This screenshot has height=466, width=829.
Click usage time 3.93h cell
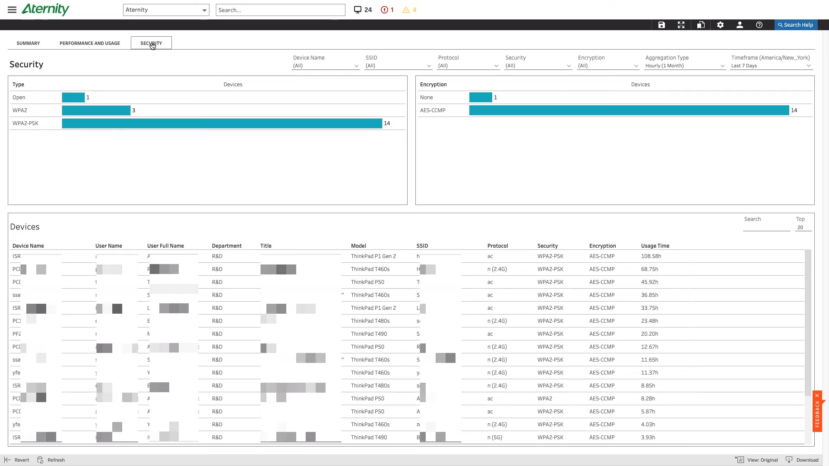(x=648, y=437)
